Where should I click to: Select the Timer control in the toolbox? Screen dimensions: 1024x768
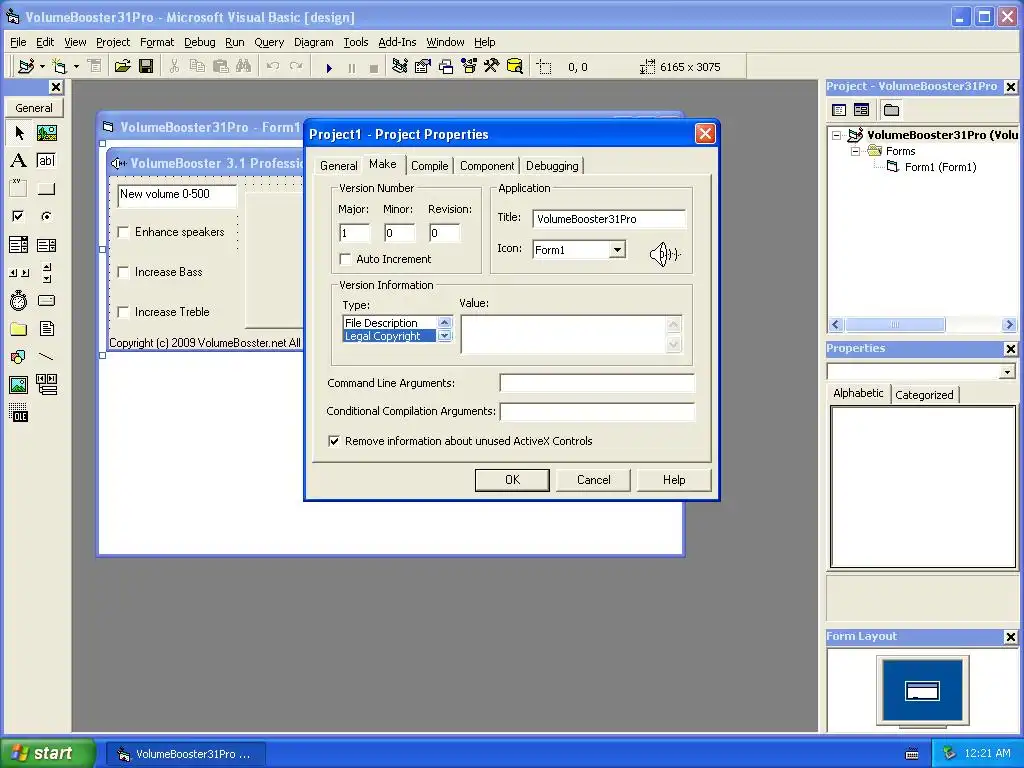pyautogui.click(x=19, y=300)
